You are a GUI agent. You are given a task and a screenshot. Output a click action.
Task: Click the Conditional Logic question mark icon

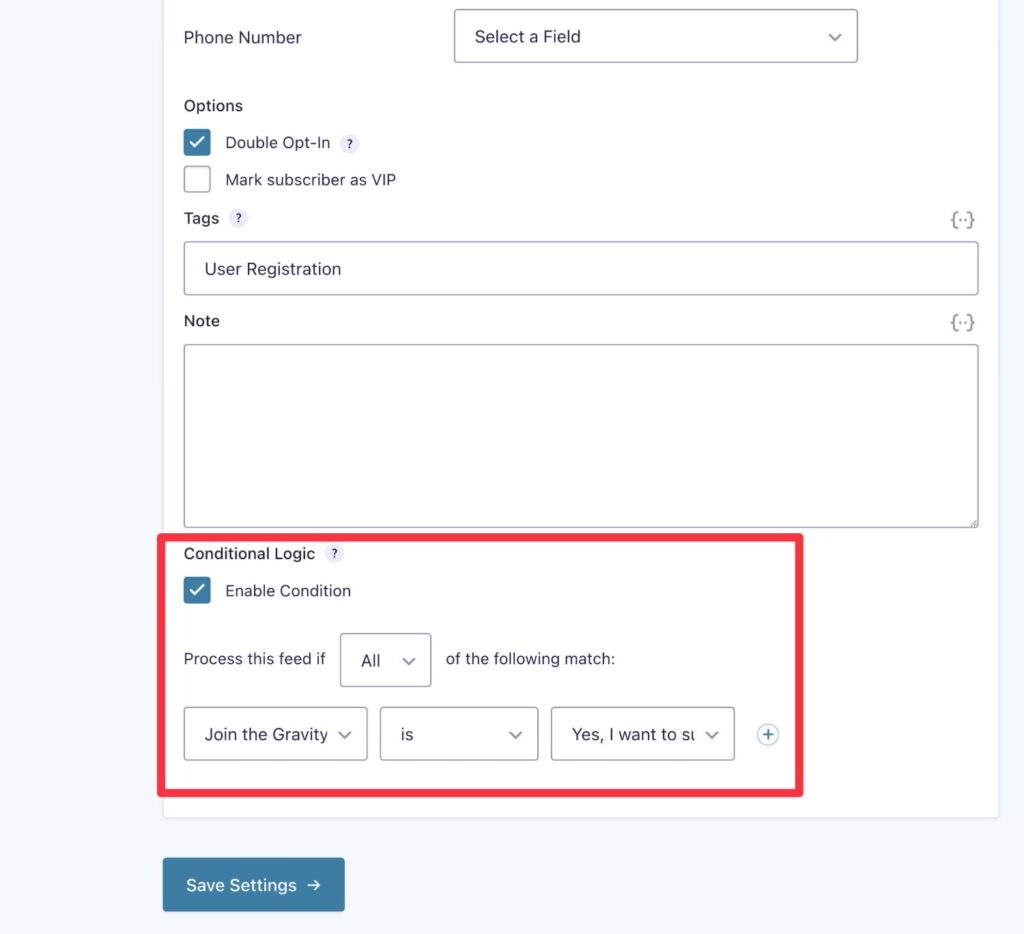point(335,553)
